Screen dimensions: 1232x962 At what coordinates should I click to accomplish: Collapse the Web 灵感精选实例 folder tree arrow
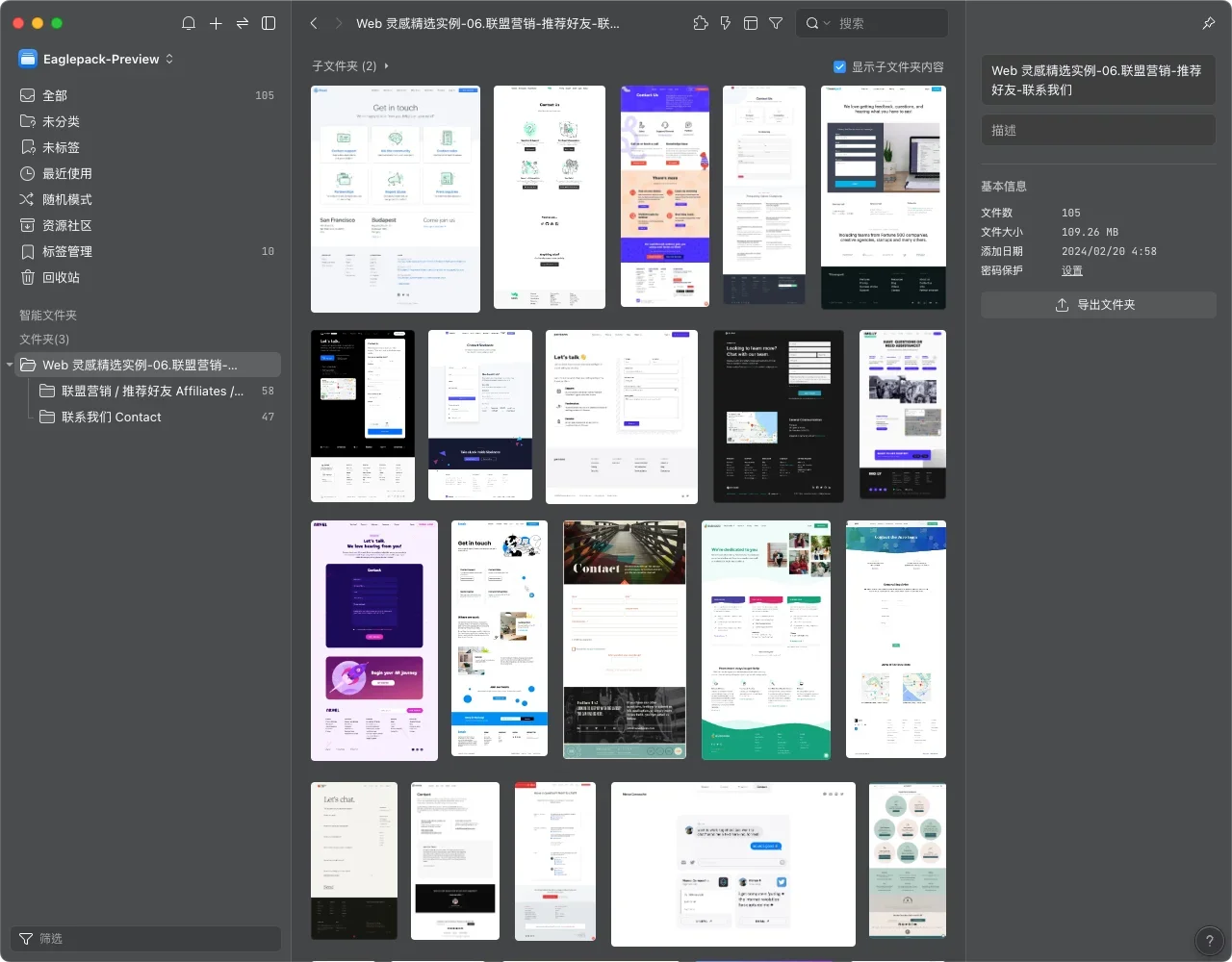coord(10,365)
